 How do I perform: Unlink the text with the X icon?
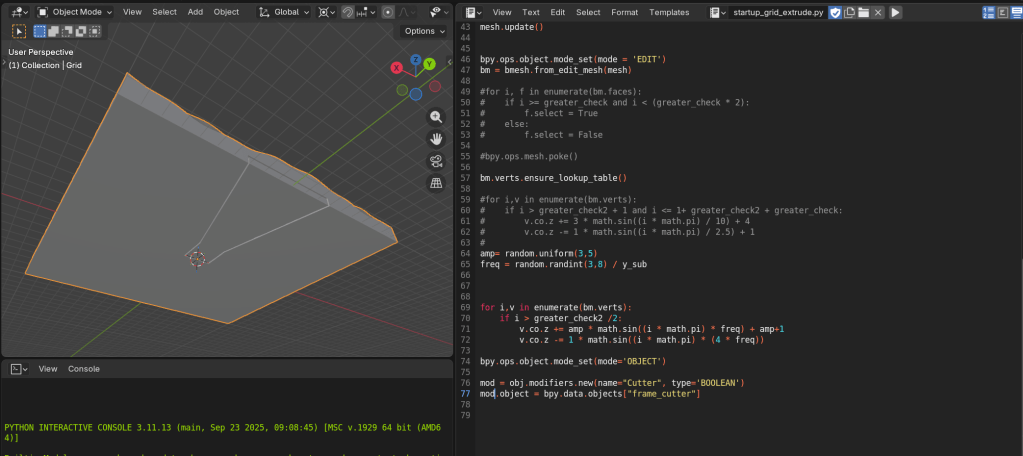878,12
